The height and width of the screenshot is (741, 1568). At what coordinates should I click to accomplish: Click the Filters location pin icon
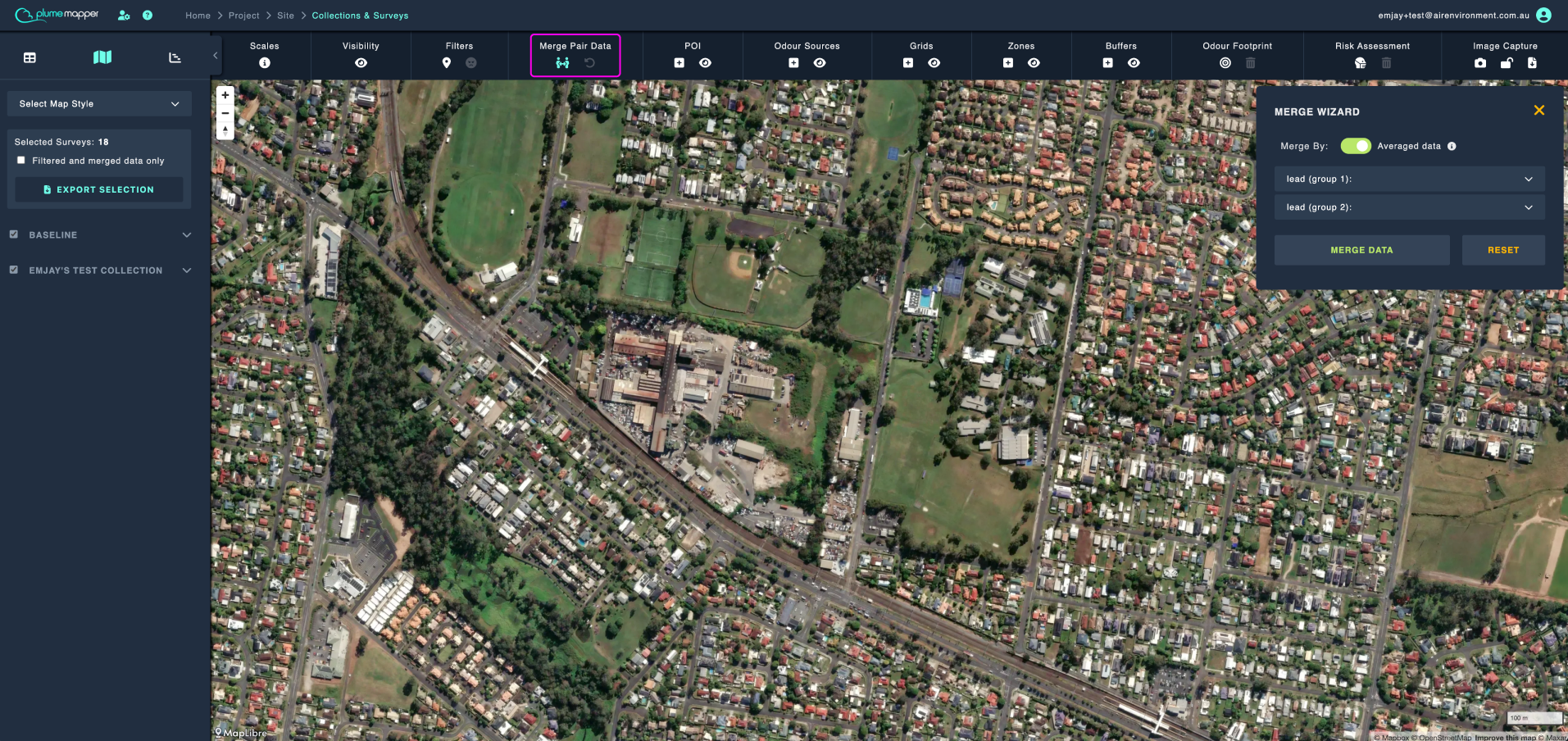pyautogui.click(x=447, y=63)
